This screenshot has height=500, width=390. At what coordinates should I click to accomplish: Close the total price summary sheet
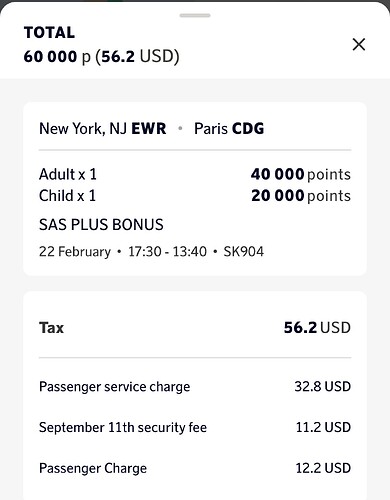(x=359, y=44)
